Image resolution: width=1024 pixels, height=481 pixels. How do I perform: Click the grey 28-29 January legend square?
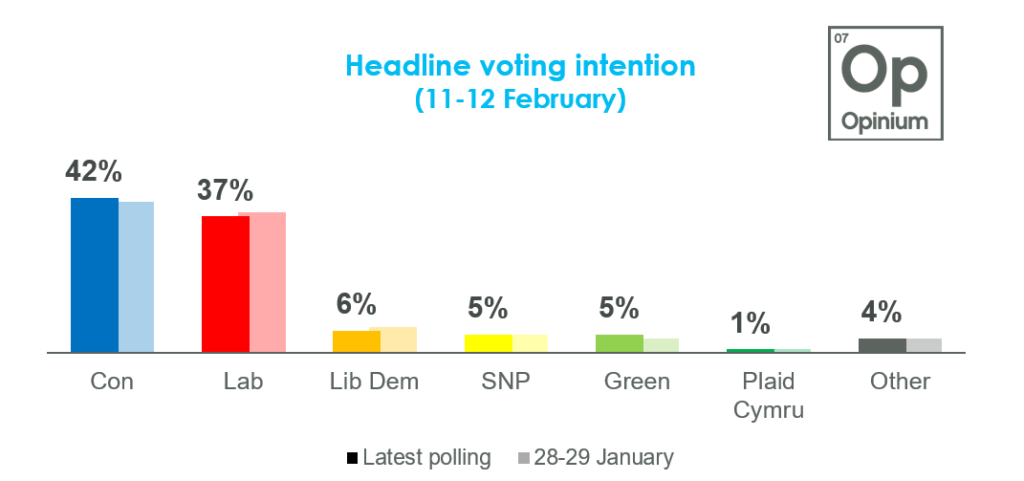point(523,459)
